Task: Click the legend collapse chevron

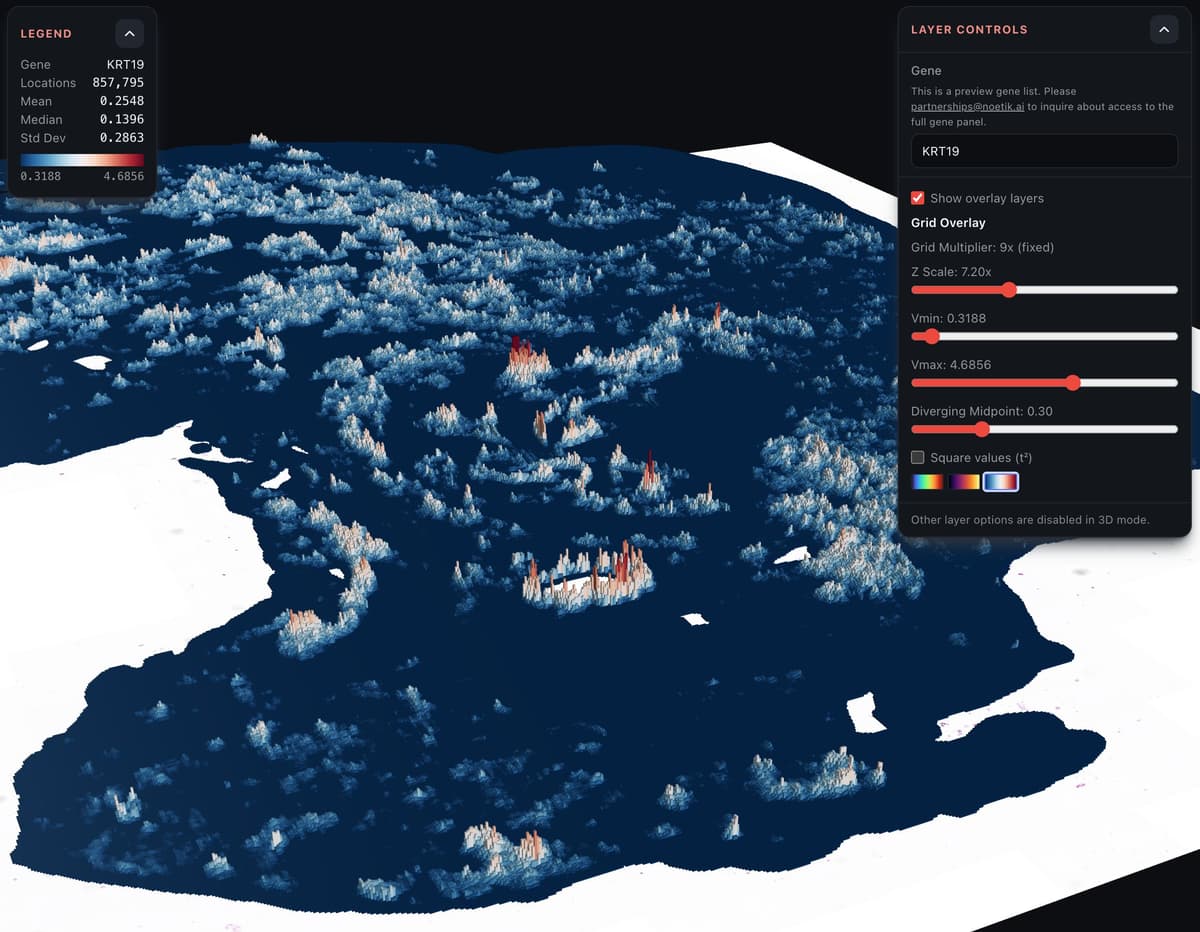Action: (x=129, y=33)
